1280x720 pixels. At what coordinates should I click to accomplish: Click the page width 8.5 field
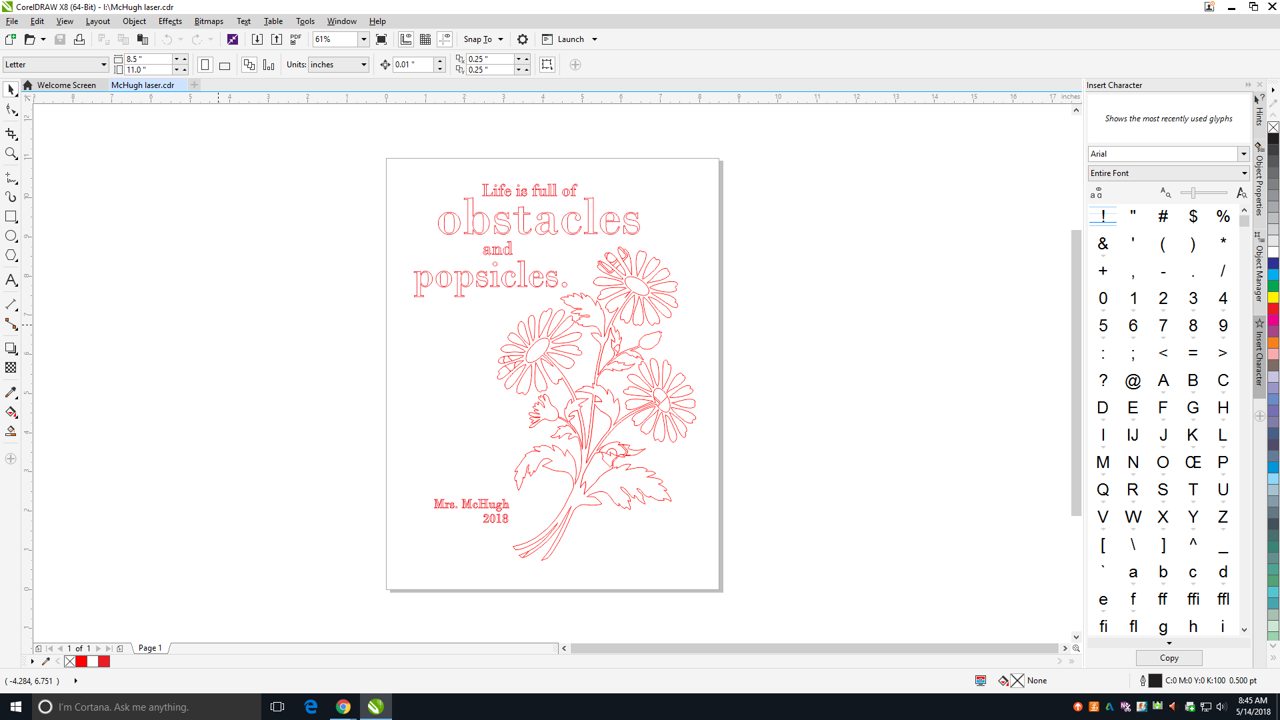point(148,60)
